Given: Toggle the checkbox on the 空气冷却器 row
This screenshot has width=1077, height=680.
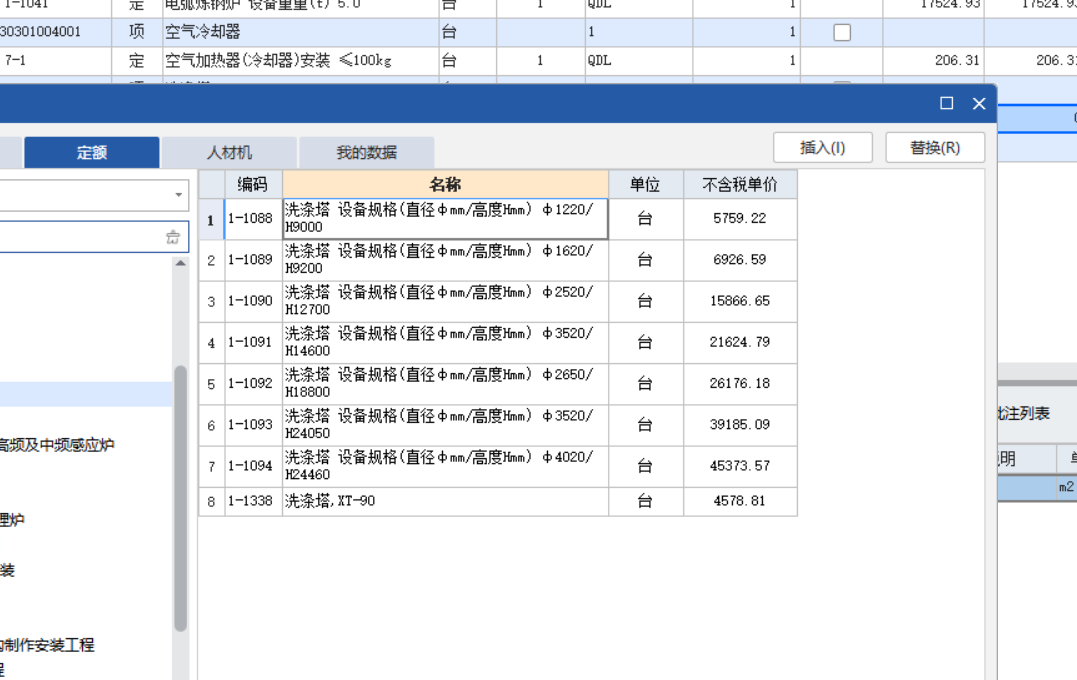Looking at the screenshot, I should pyautogui.click(x=840, y=31).
